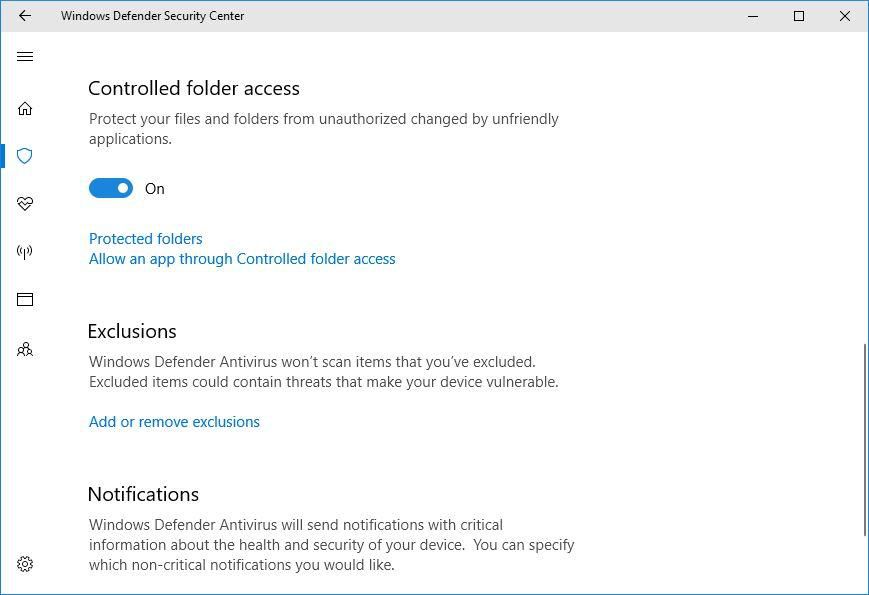Click the vertical scrollbar thumb
This screenshot has width=869, height=595.
click(x=864, y=440)
